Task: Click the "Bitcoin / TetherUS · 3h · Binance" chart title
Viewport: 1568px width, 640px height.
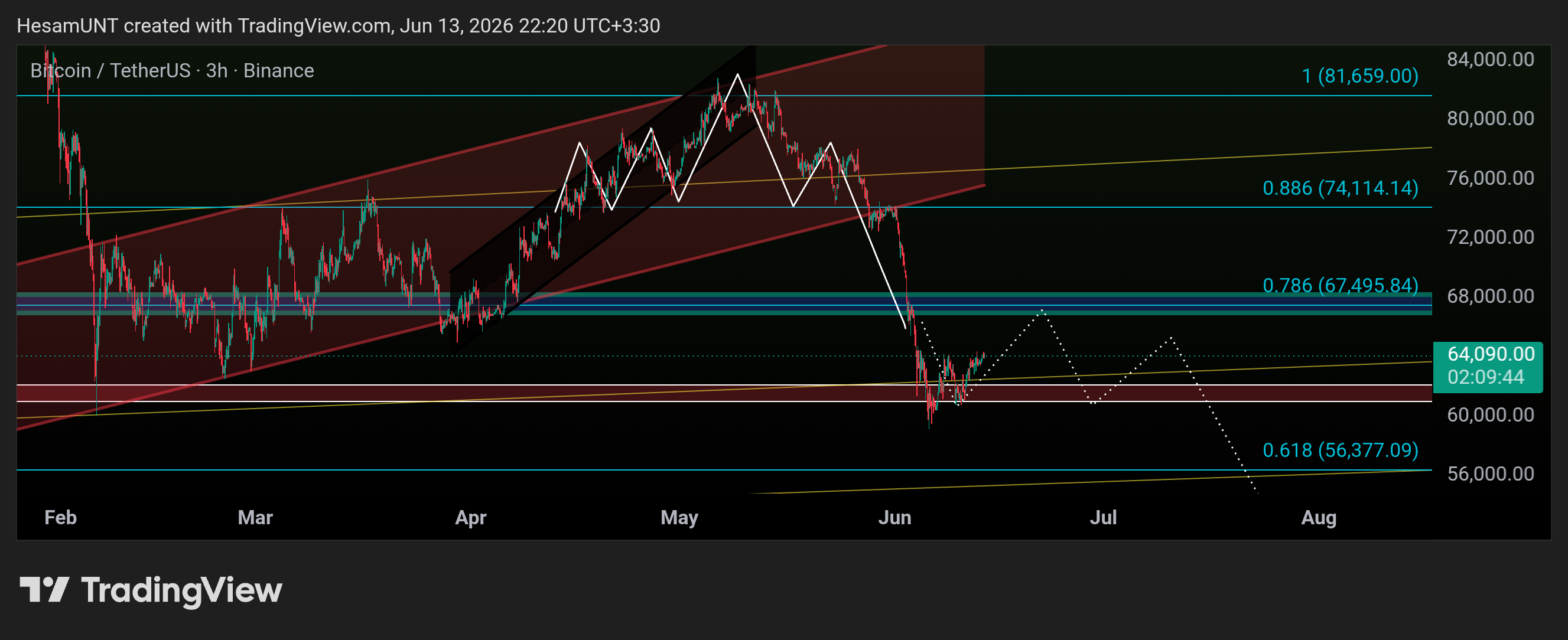Action: 173,71
